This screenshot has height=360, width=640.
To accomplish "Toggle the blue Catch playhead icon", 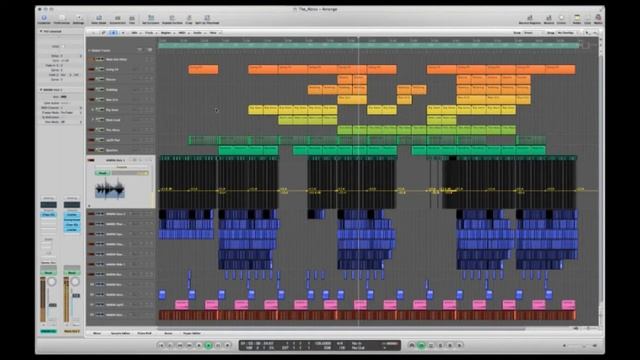I will pos(113,33).
